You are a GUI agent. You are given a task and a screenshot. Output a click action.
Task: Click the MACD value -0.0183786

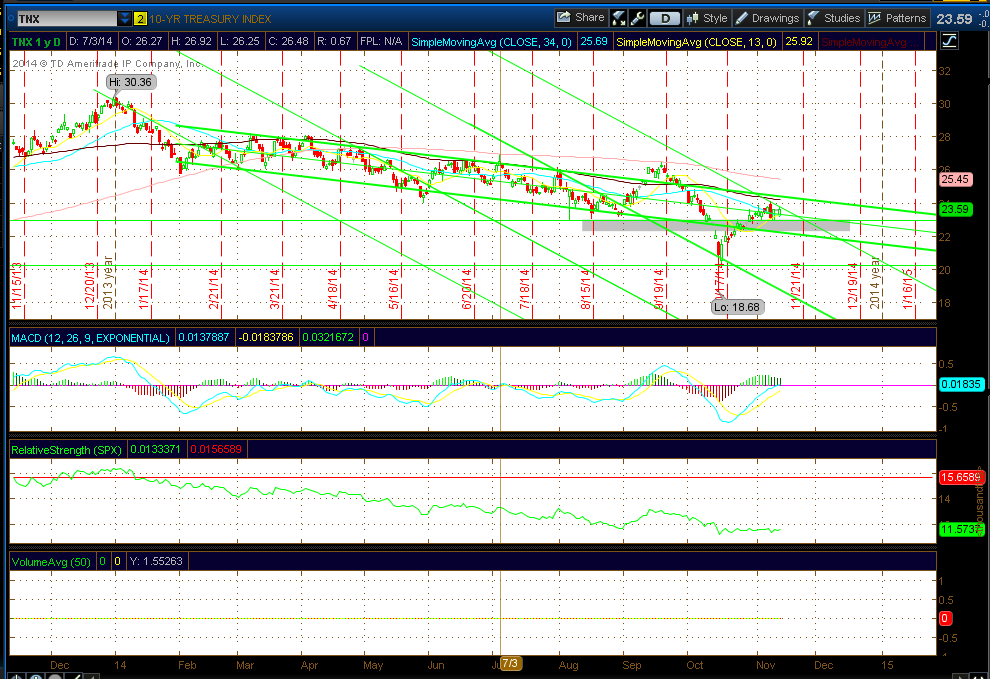[266, 337]
